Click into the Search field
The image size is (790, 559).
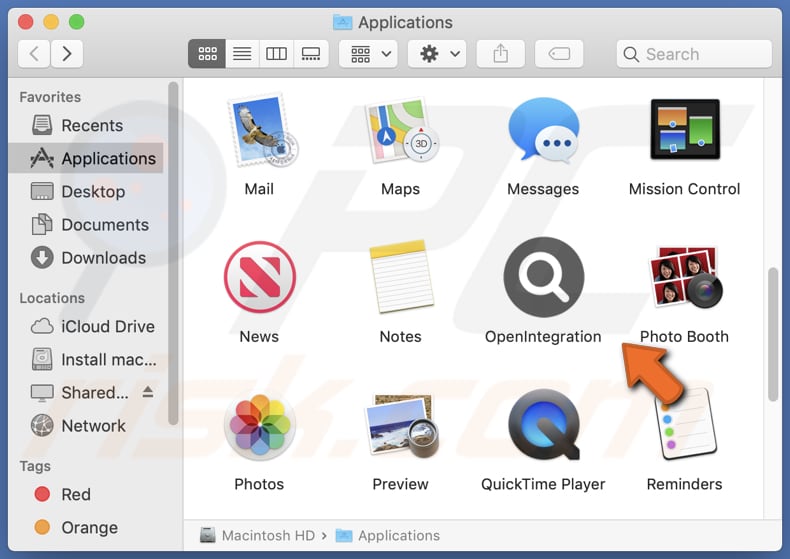pyautogui.click(x=694, y=53)
